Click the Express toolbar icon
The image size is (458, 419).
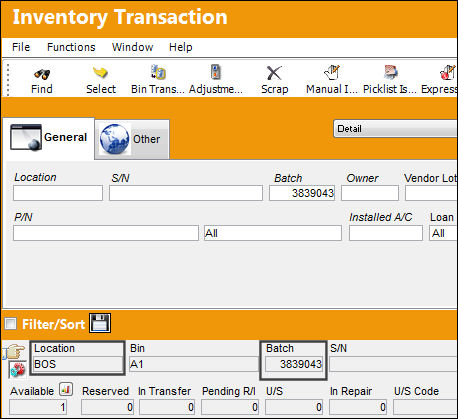point(447,73)
